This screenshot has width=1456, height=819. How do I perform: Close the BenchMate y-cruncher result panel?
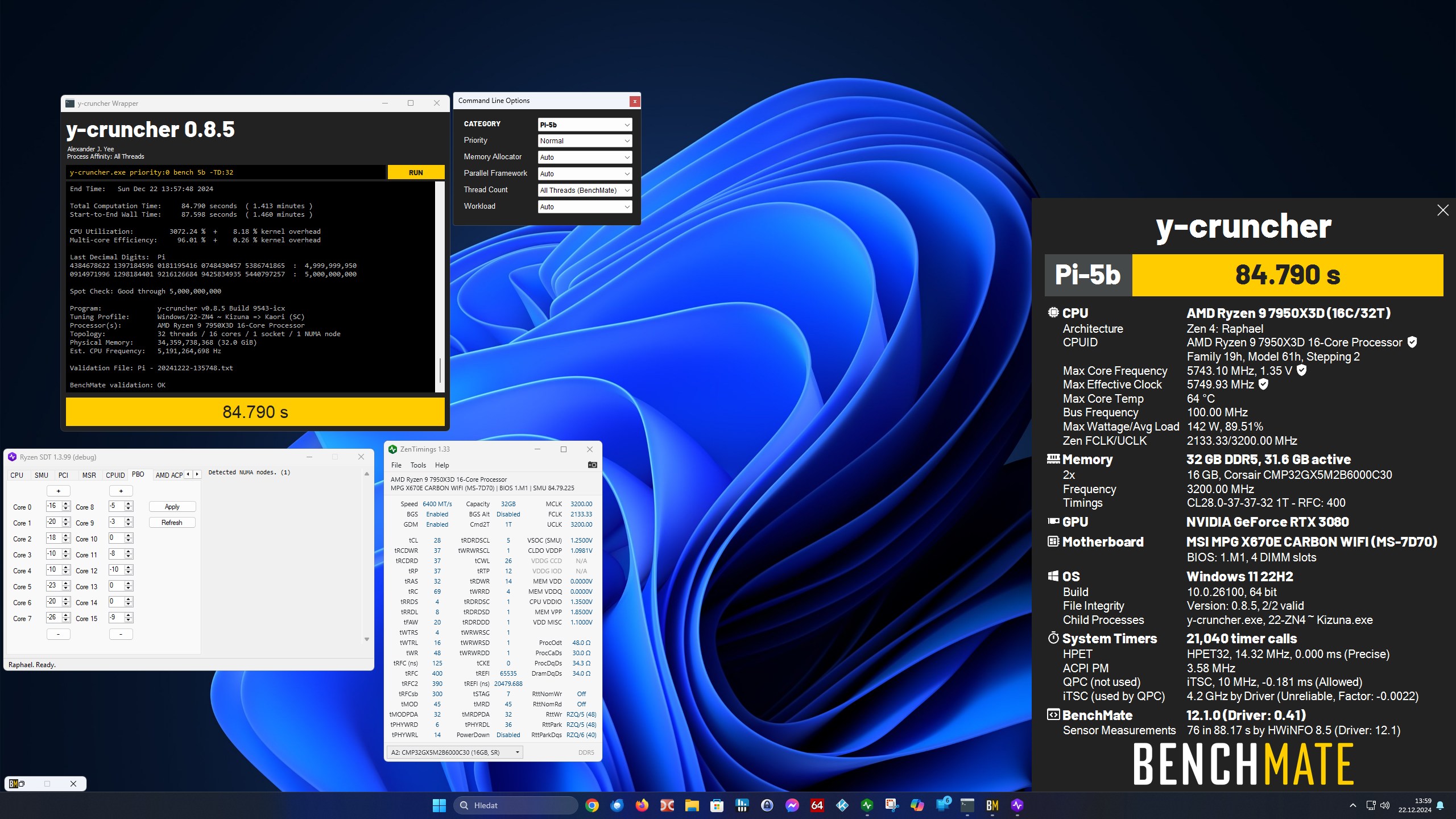pyautogui.click(x=1442, y=210)
